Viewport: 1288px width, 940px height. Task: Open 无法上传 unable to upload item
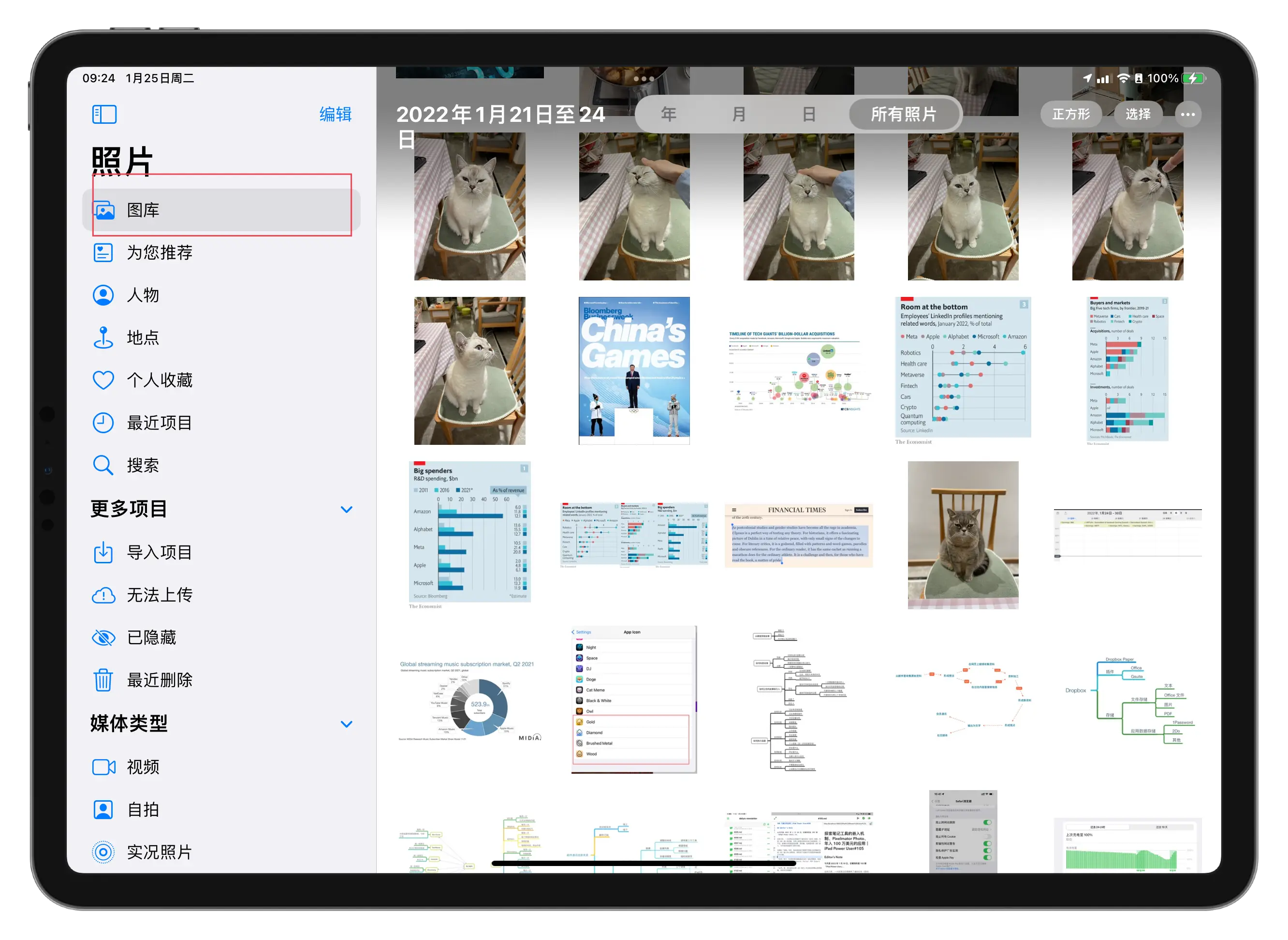click(x=221, y=595)
